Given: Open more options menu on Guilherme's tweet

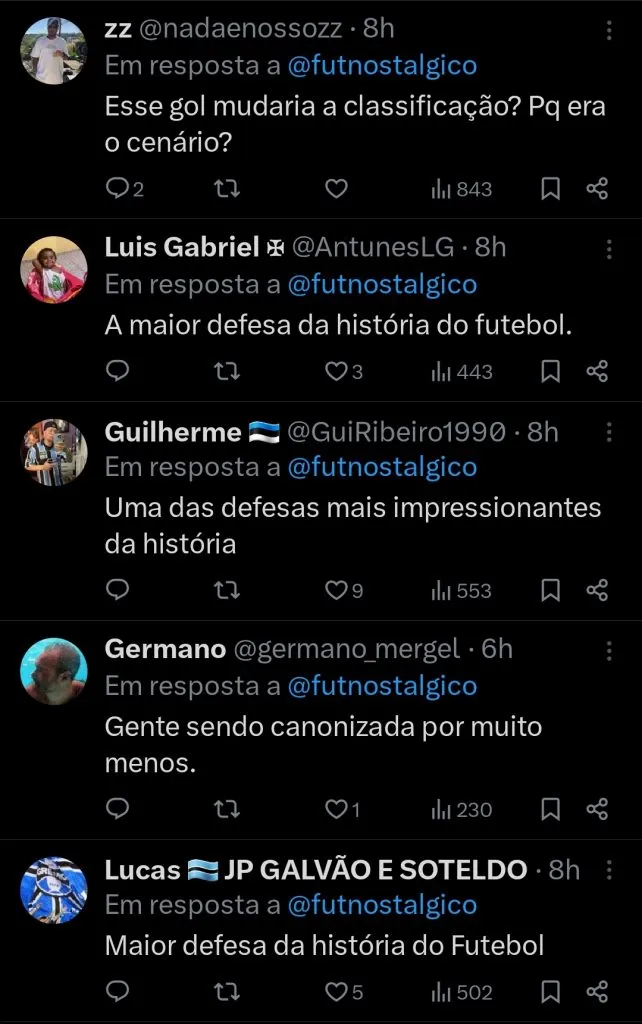Looking at the screenshot, I should pyautogui.click(x=610, y=433).
